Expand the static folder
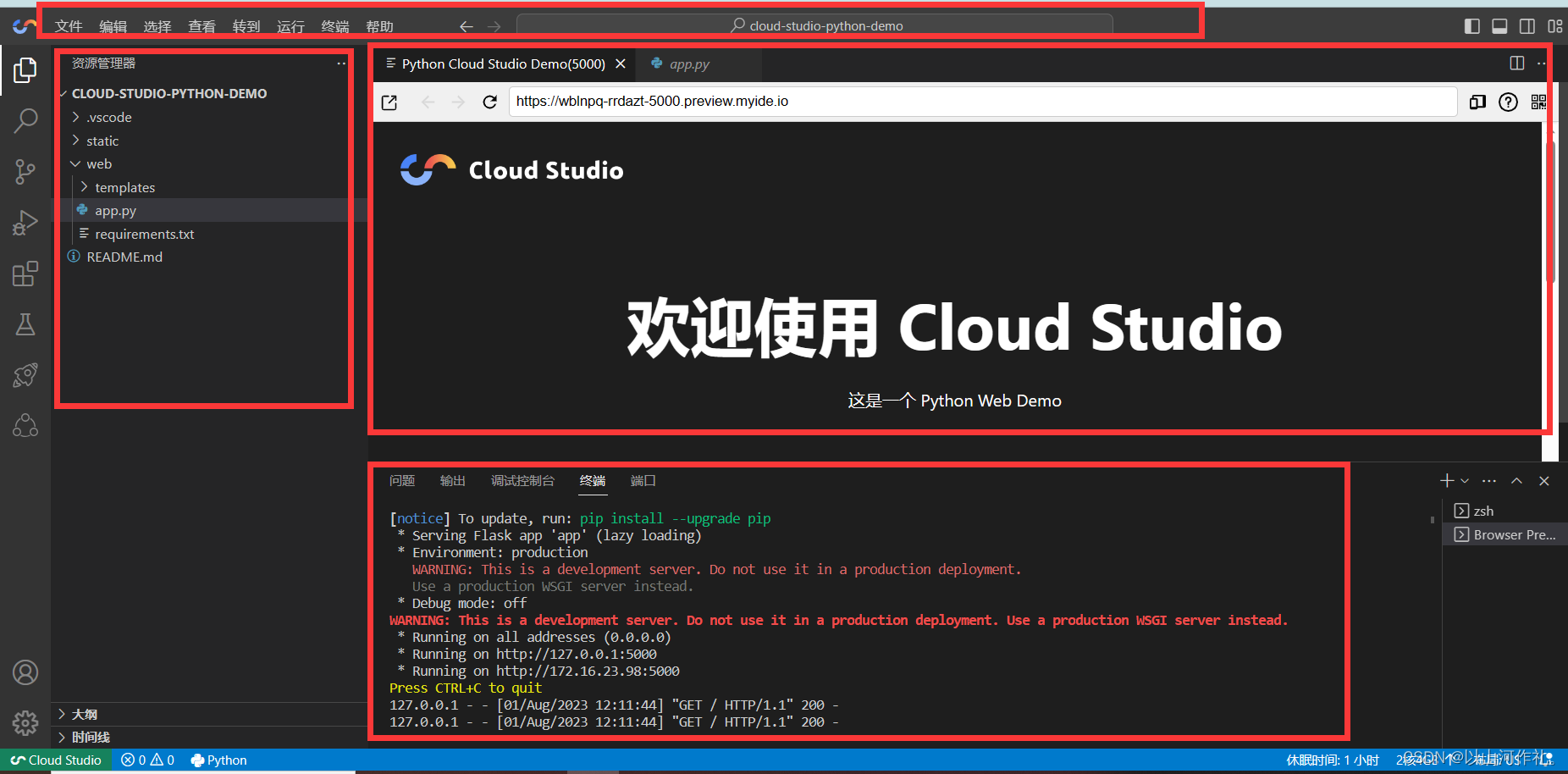This screenshot has width=1568, height=774. [x=102, y=141]
